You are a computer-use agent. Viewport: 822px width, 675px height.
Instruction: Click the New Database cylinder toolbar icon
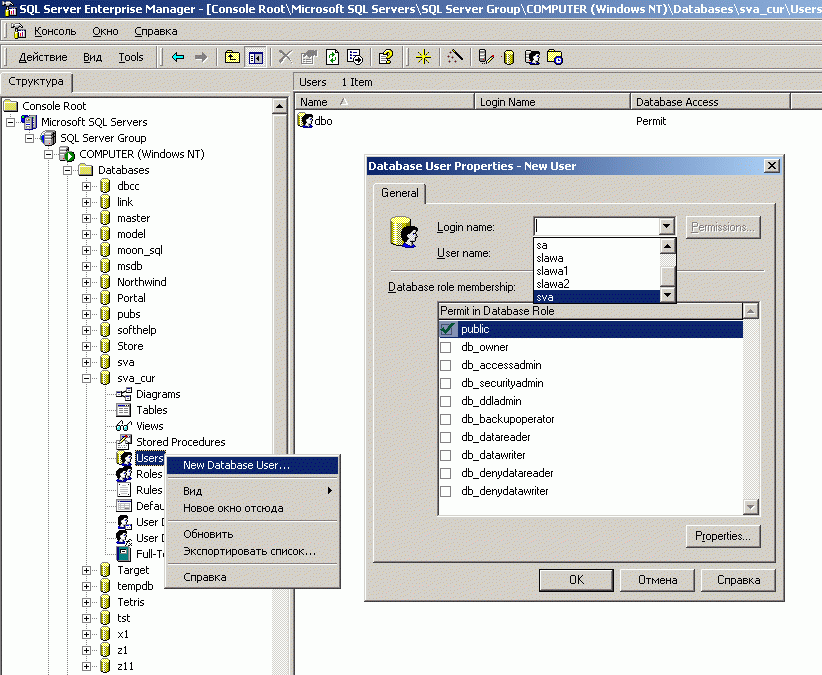click(x=509, y=57)
